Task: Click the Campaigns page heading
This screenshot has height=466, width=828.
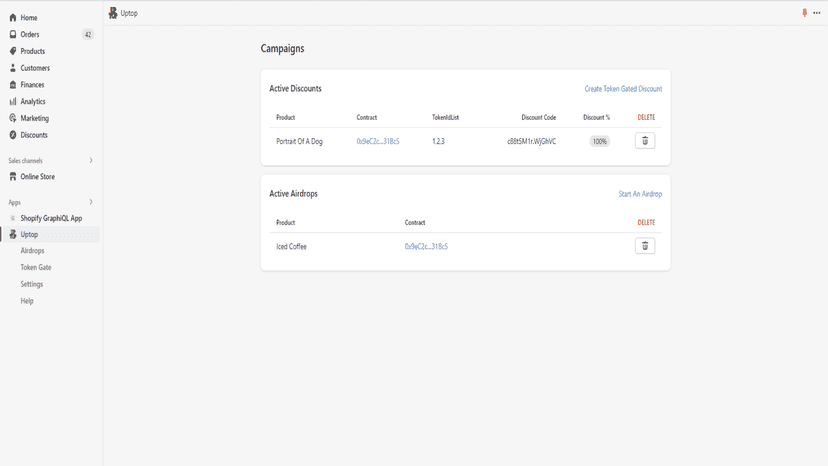Action: click(283, 48)
